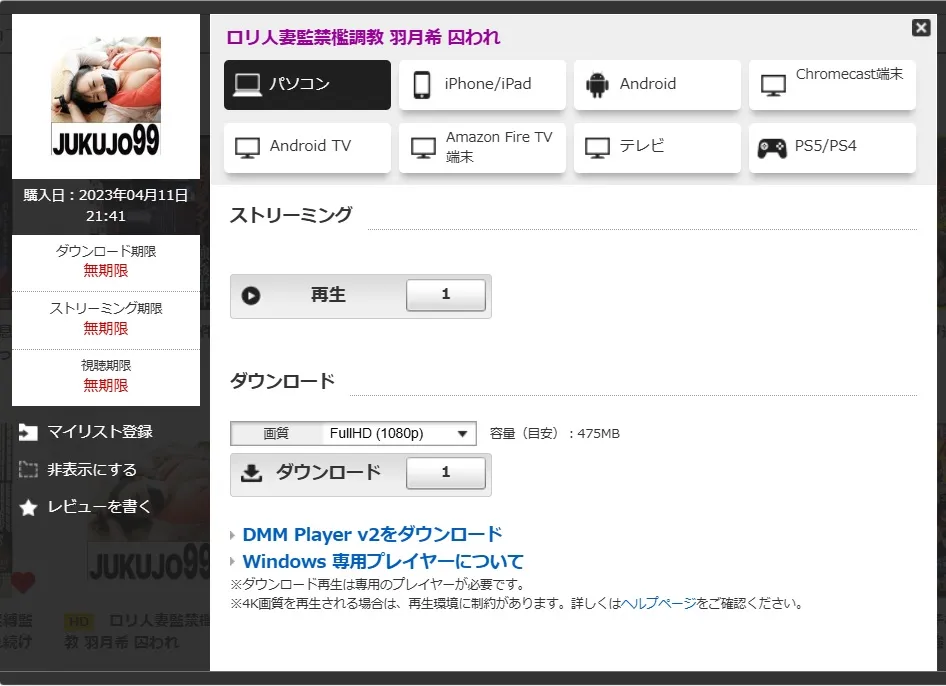Click the 購入日：2023年04月11日 text
Screen dimensions: 946x686
click(106, 195)
